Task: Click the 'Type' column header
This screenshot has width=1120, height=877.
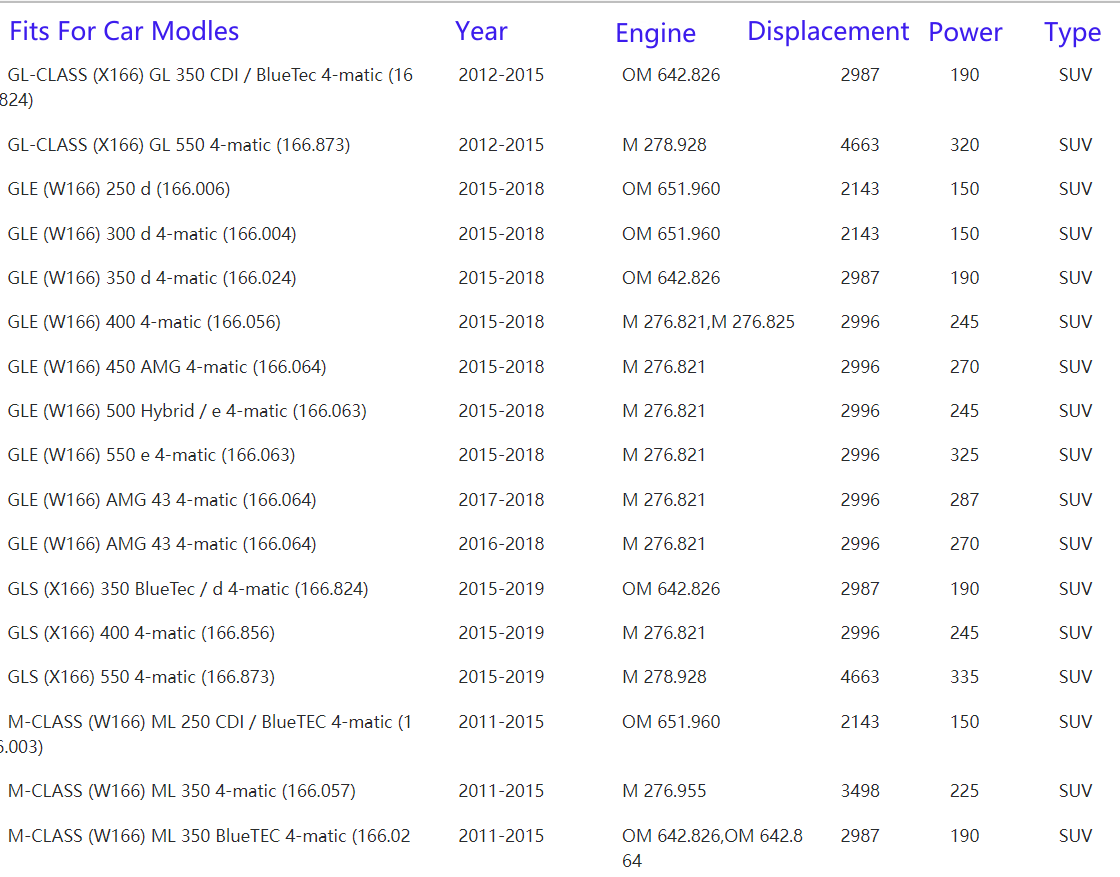Action: 1072,34
